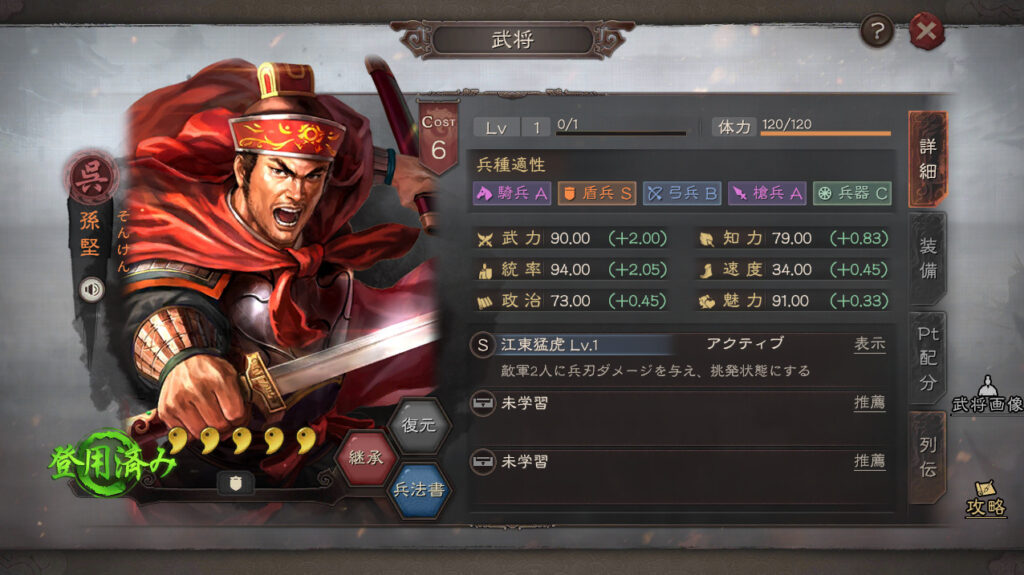Select the 騎兵 A aptitude badge
The image size is (1024, 575).
[x=512, y=193]
